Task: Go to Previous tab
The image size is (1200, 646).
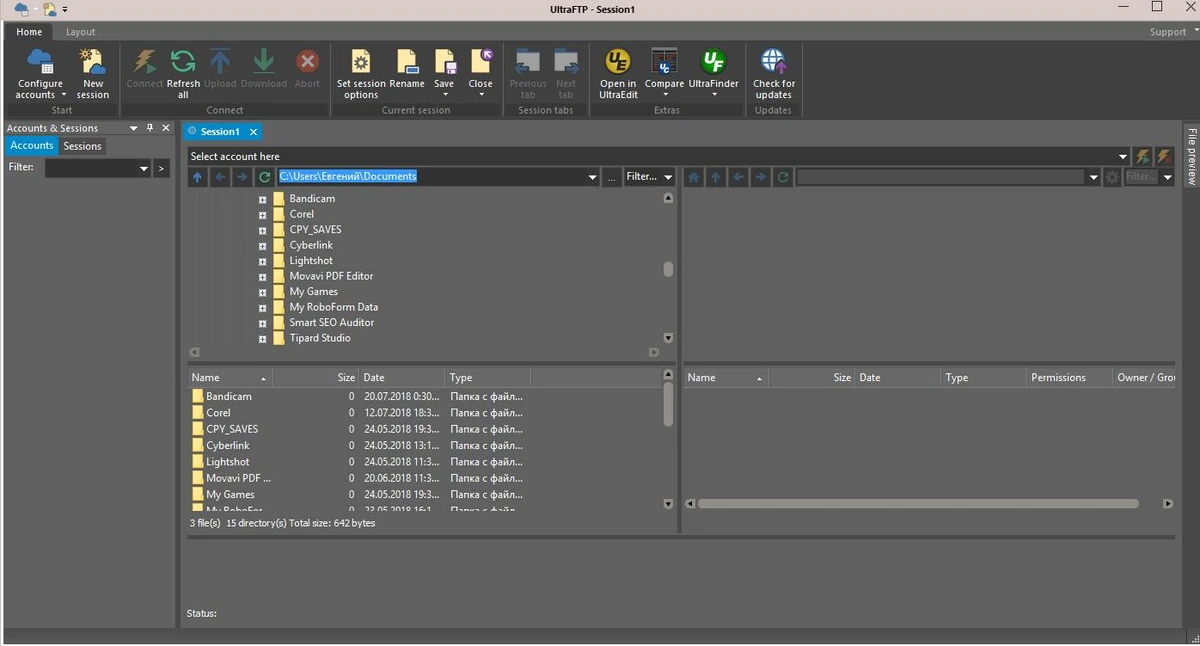Action: (528, 73)
